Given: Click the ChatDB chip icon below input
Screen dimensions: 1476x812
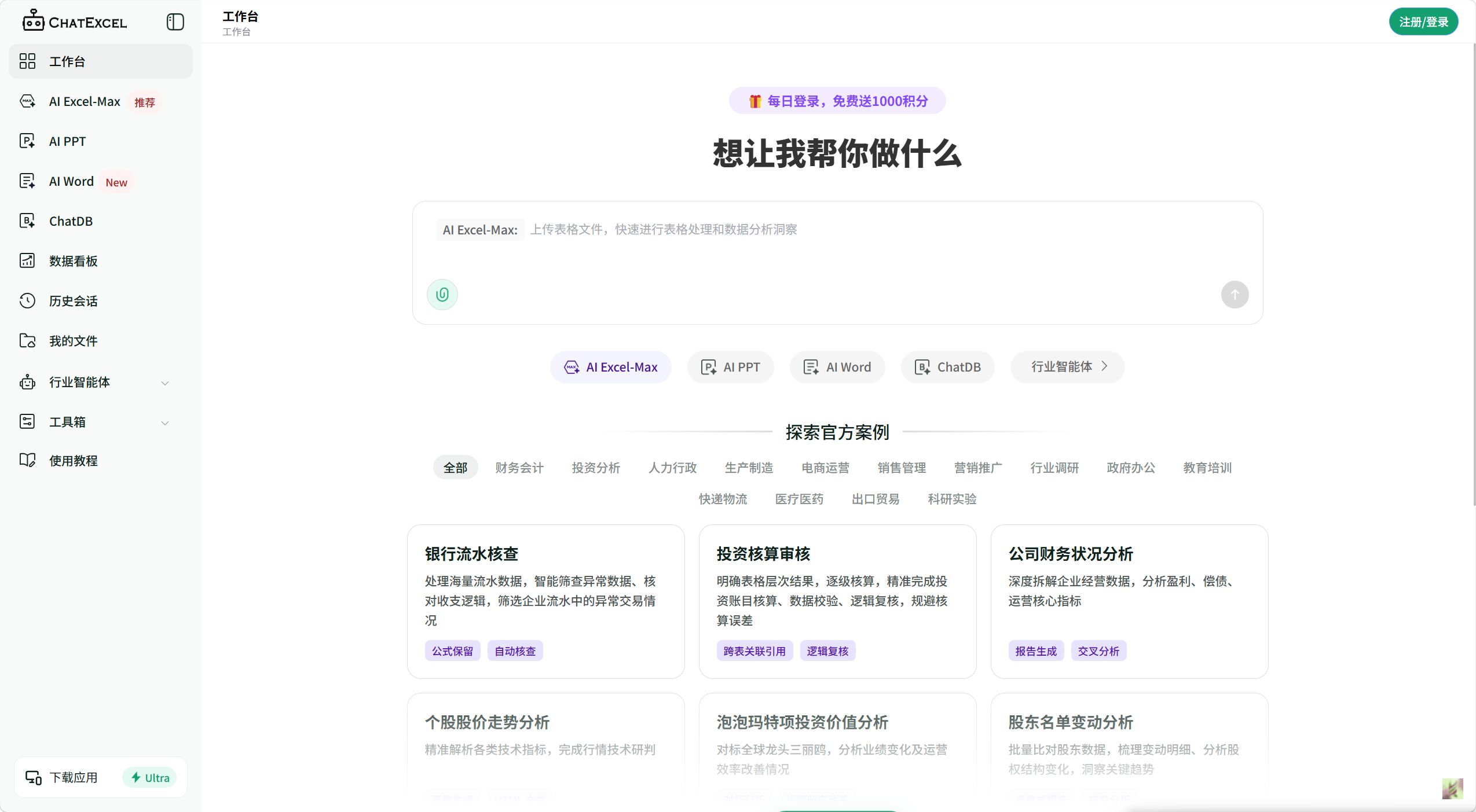Looking at the screenshot, I should pyautogui.click(x=922, y=368).
